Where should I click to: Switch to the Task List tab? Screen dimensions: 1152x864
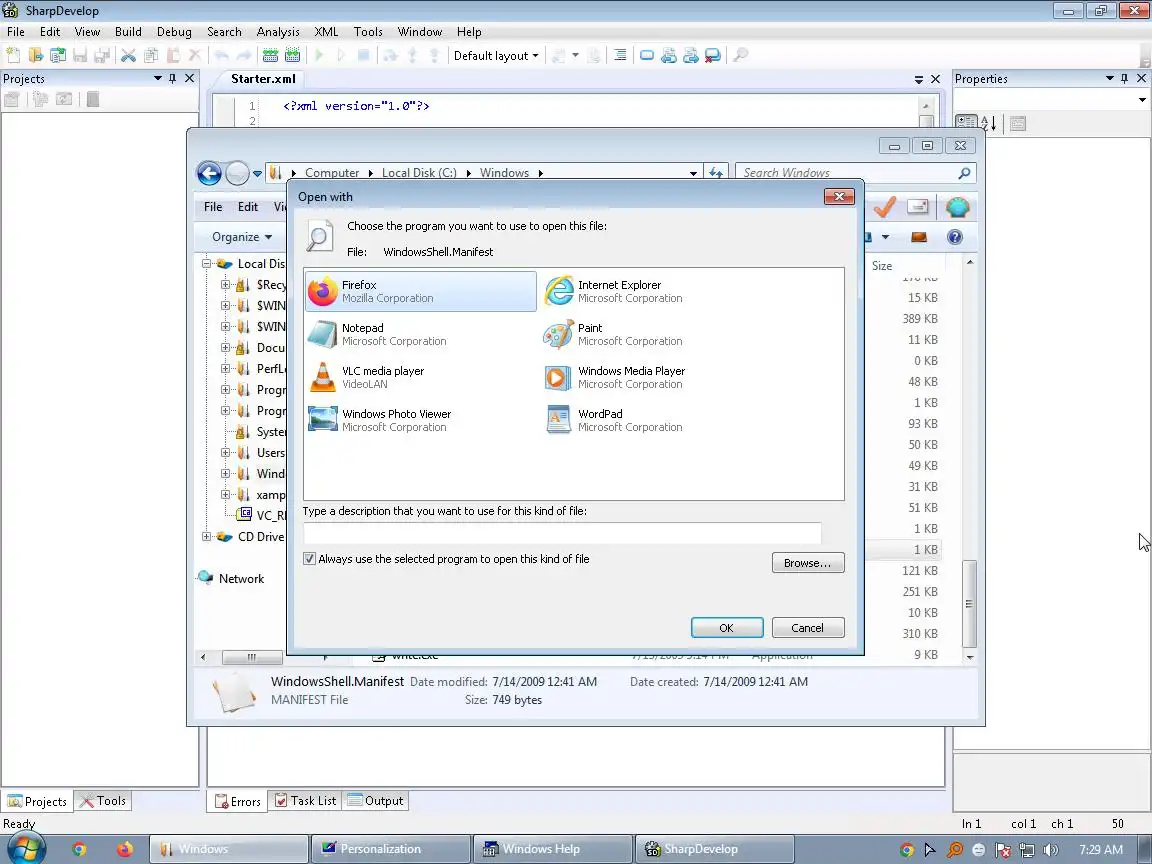[x=306, y=801]
